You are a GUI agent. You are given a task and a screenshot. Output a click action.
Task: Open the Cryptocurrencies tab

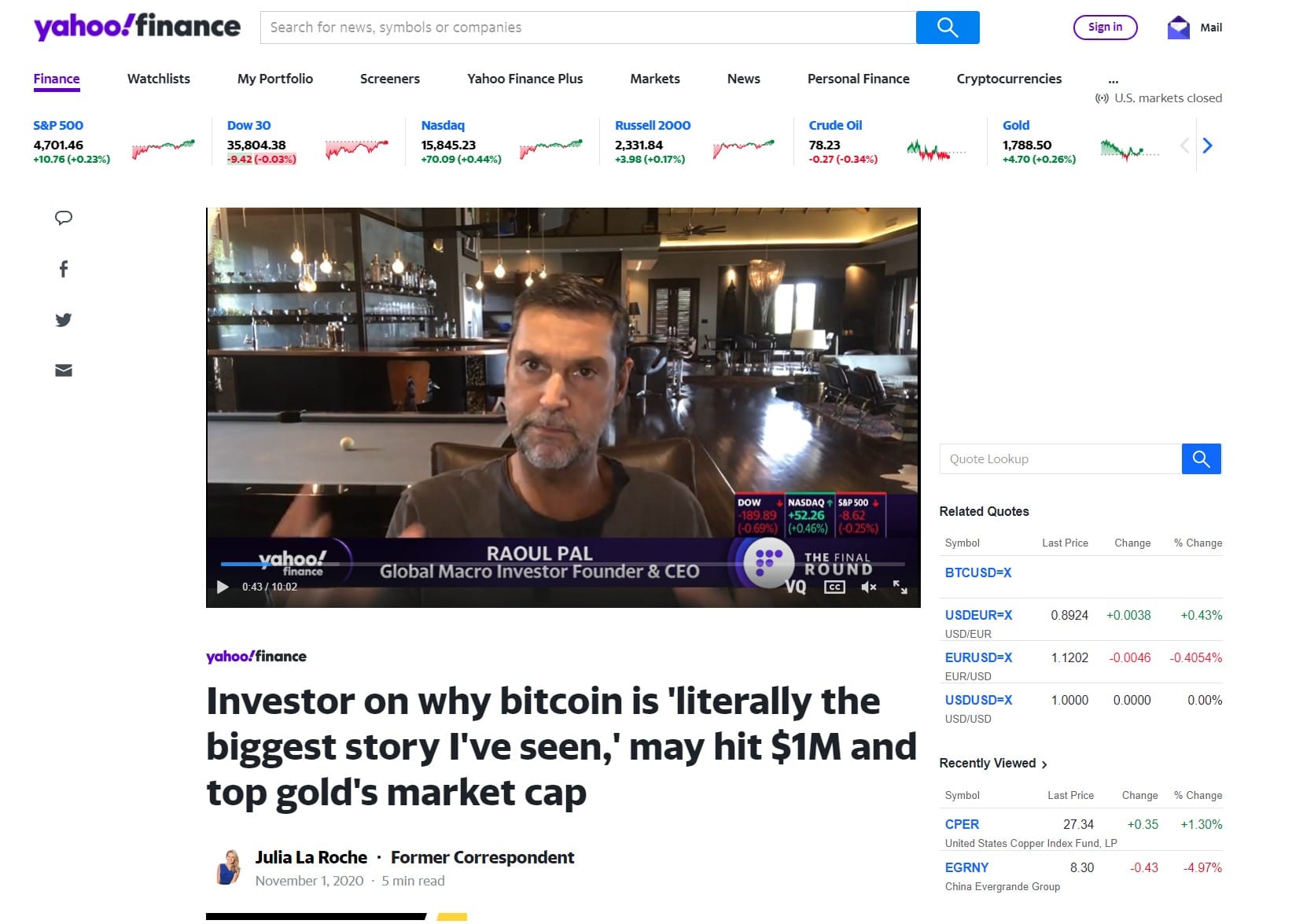1009,79
